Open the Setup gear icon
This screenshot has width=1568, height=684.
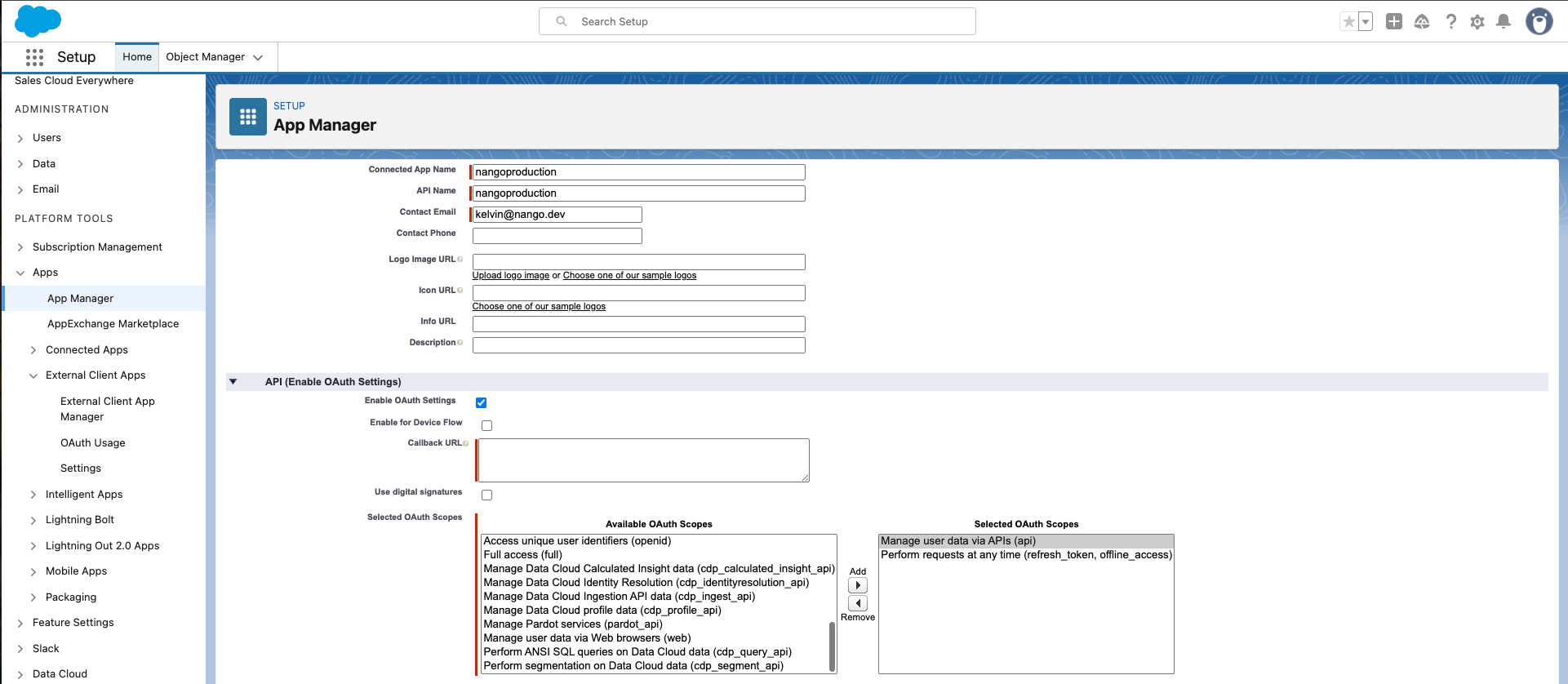(x=1477, y=22)
